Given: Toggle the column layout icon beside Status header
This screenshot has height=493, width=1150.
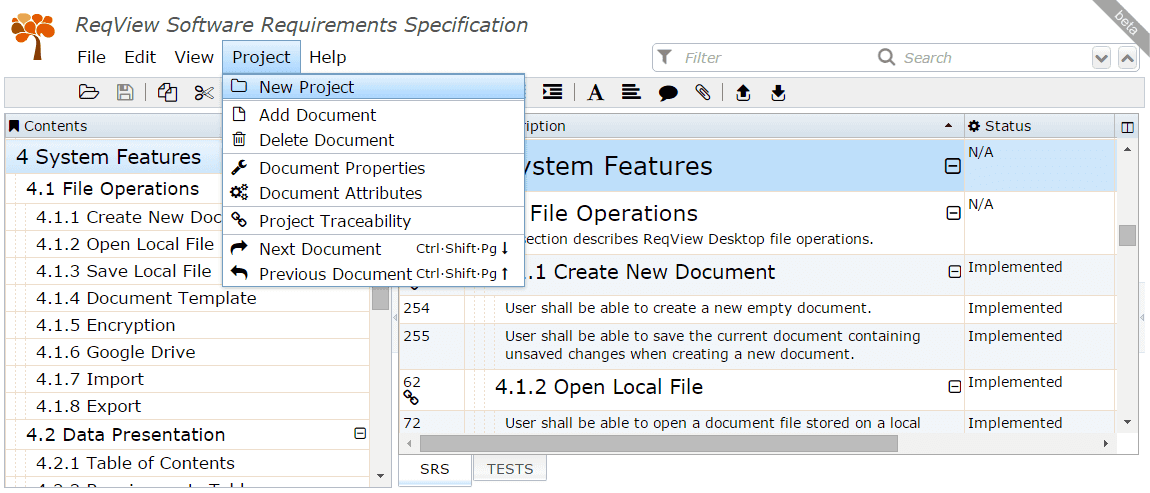Looking at the screenshot, I should click(1127, 127).
